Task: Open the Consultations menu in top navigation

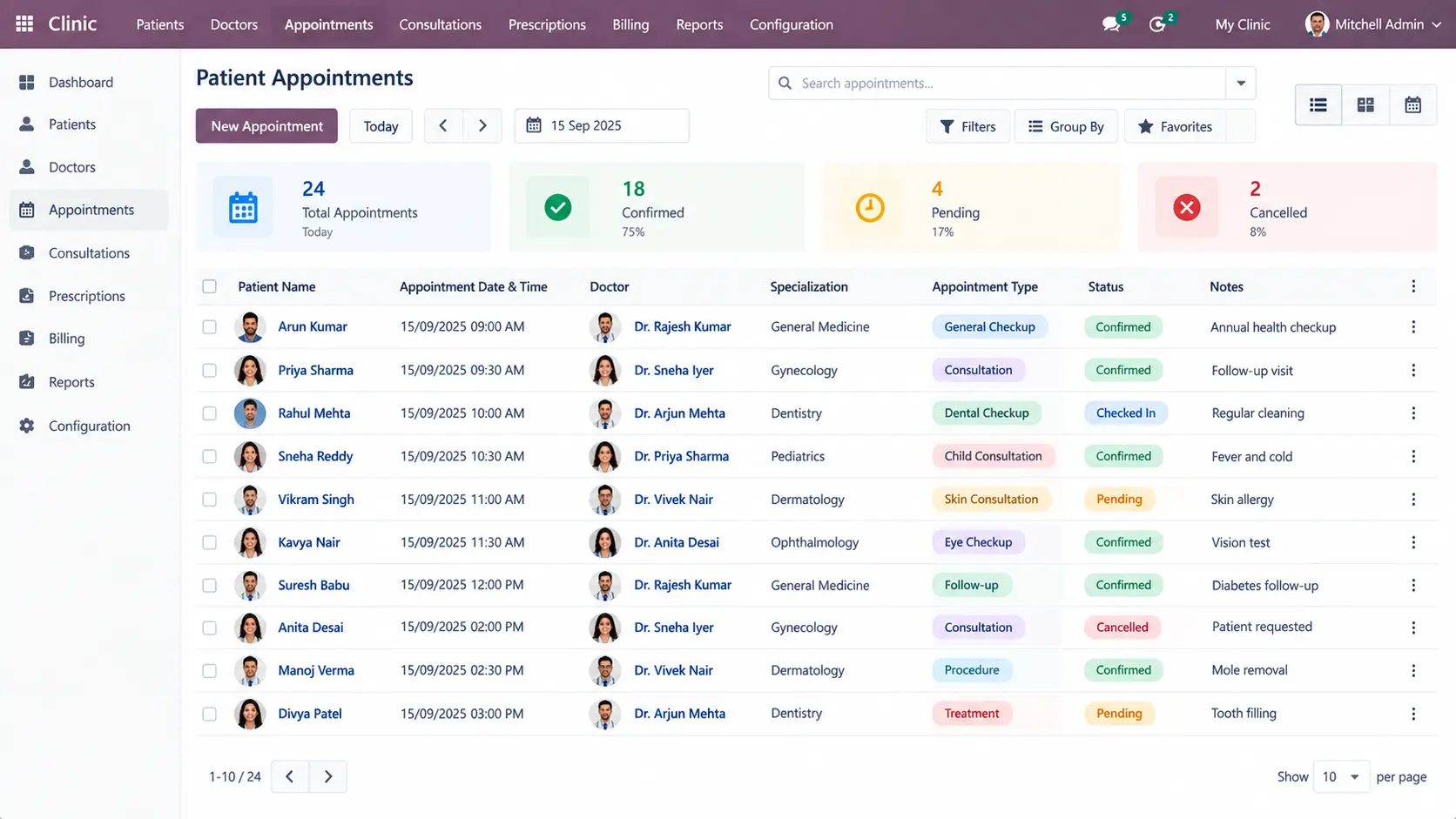Action: tap(440, 24)
